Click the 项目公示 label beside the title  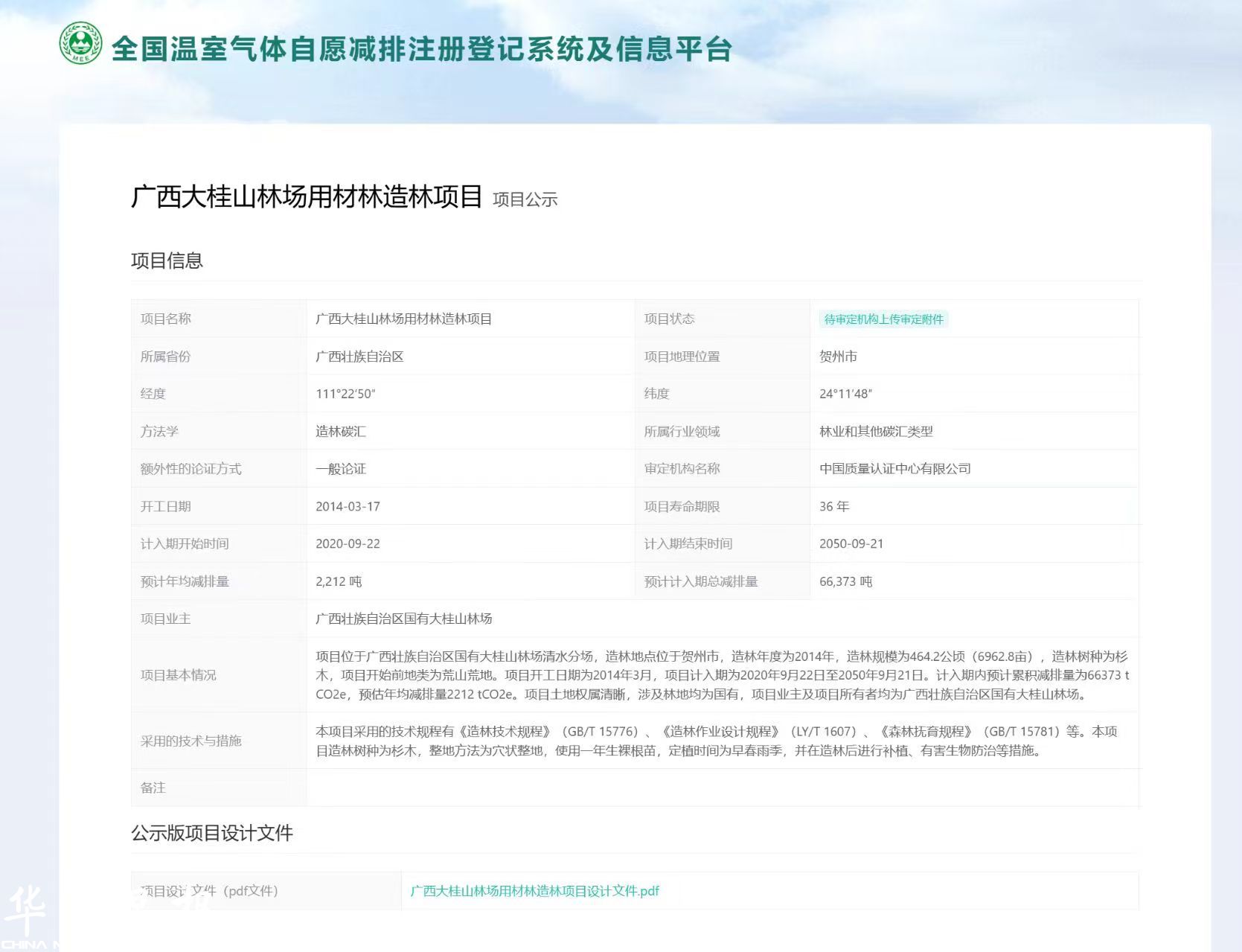pos(525,200)
